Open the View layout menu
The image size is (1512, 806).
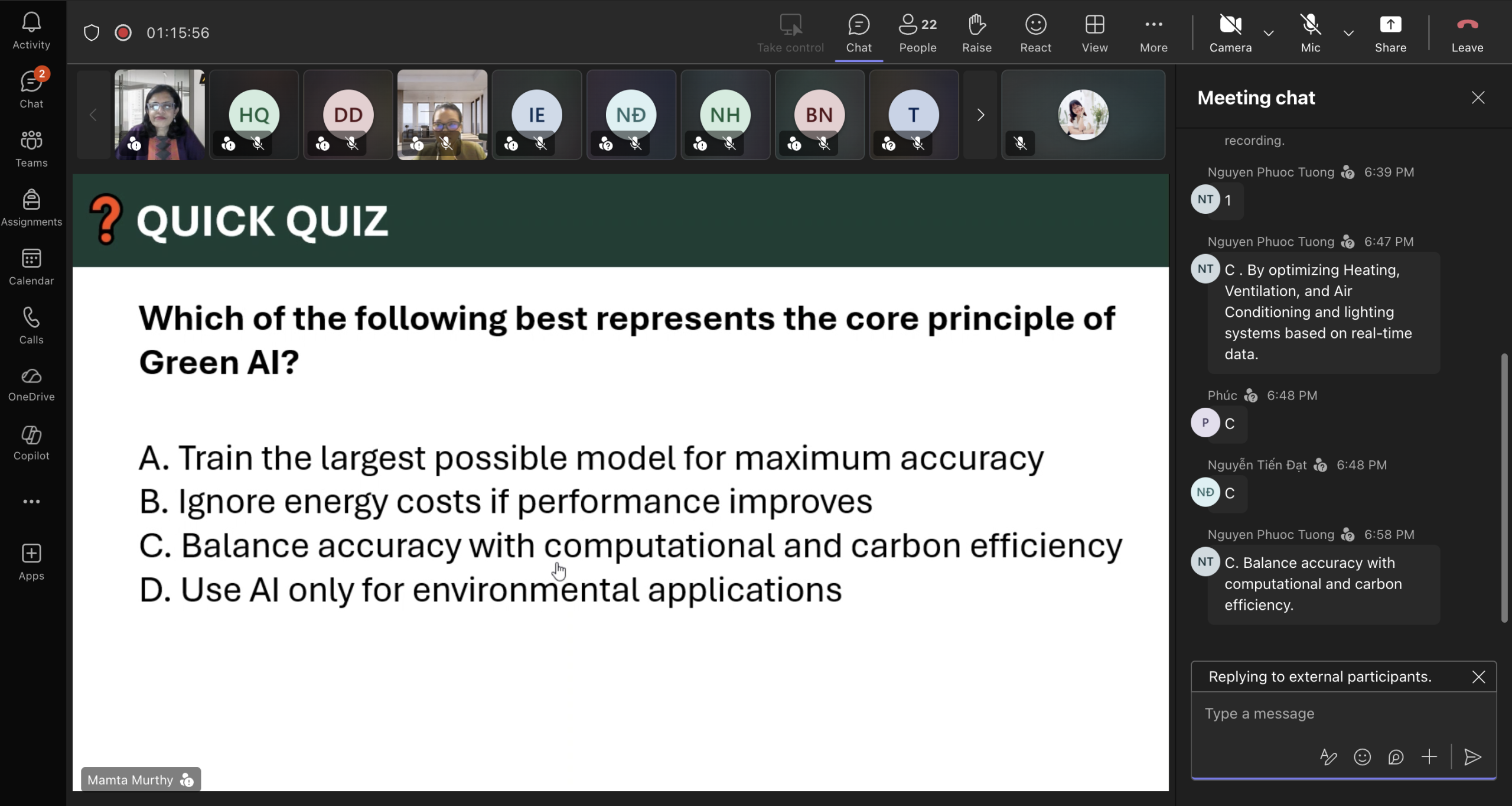tap(1094, 32)
